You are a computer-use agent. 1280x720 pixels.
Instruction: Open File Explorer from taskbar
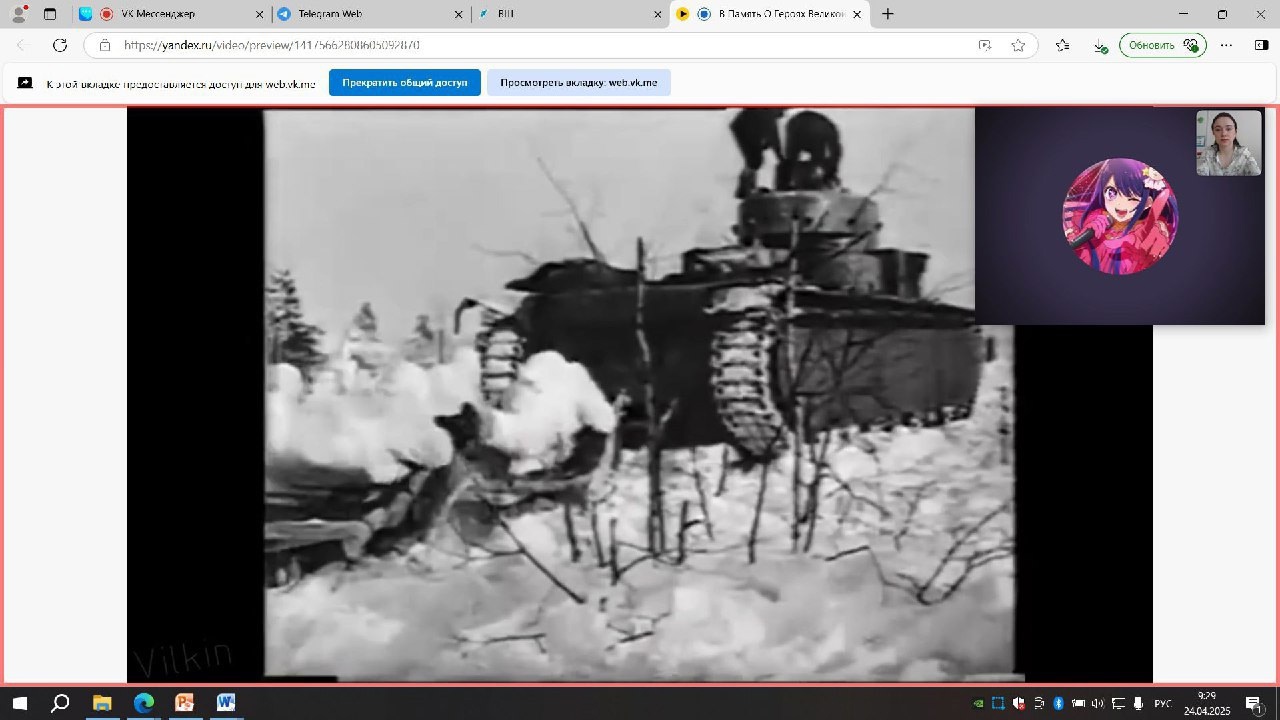tap(102, 703)
